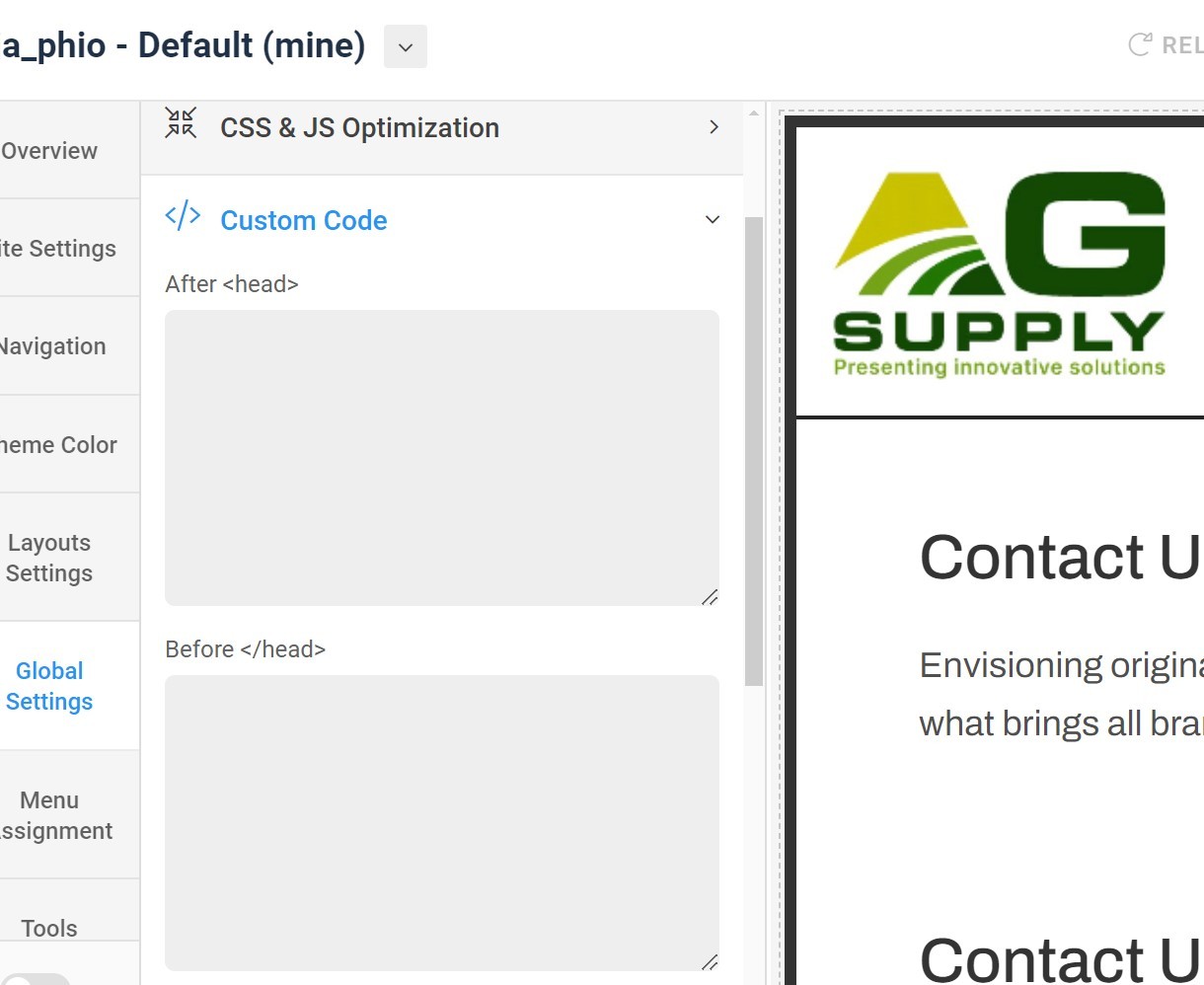Click the AG Supply logo in preview
Screen dimensions: 1204x985
pos(999,275)
